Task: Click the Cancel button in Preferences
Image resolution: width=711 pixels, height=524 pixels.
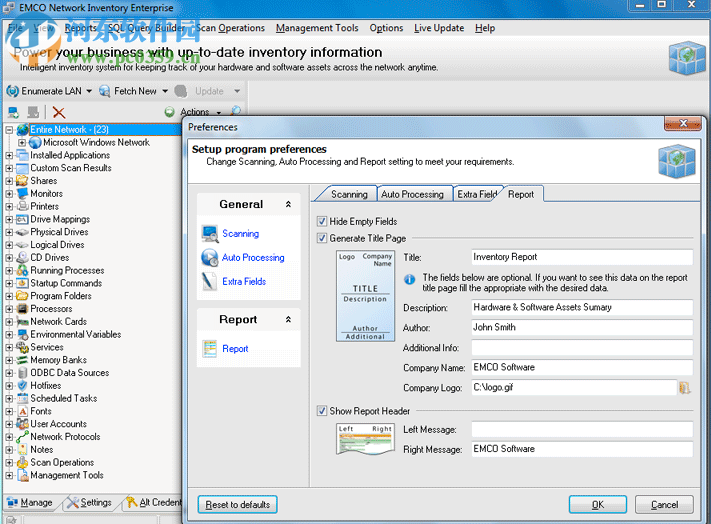Action: (664, 505)
